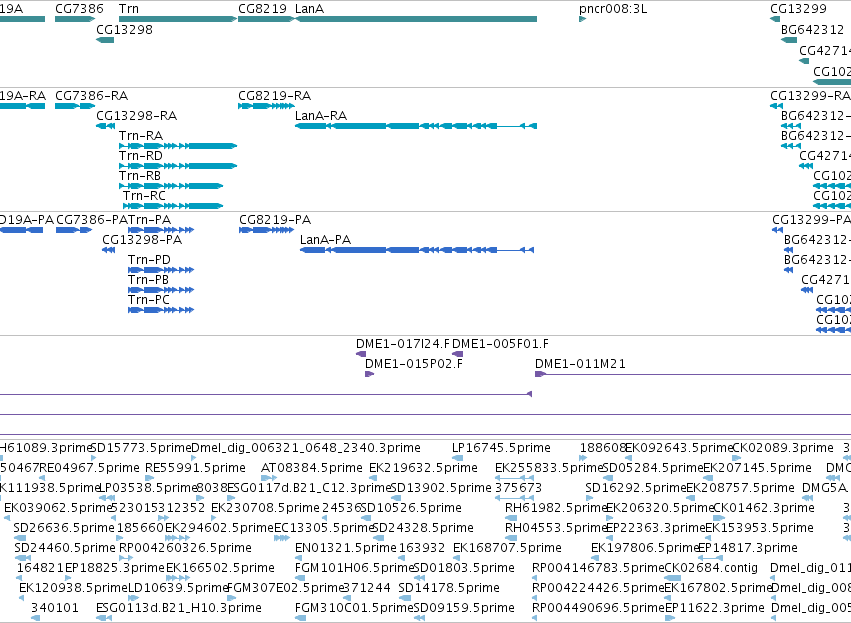The height and width of the screenshot is (623, 851).
Task: Click the EK208757.5prime EST label
Action: 741,488
